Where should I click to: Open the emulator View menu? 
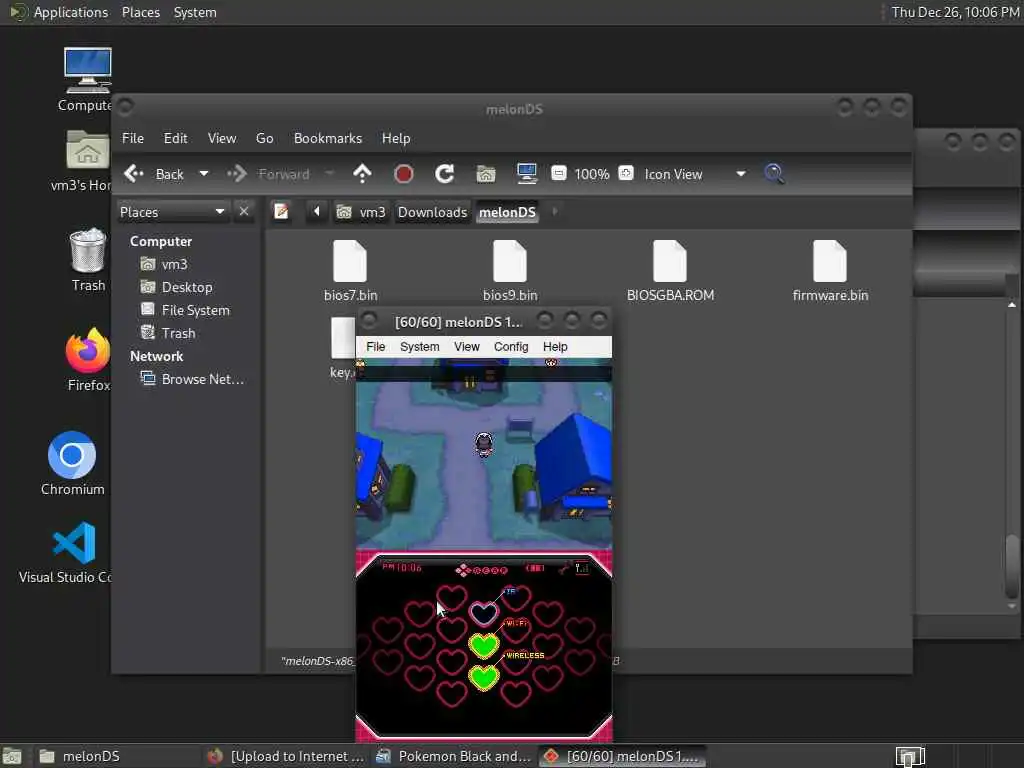(466, 347)
